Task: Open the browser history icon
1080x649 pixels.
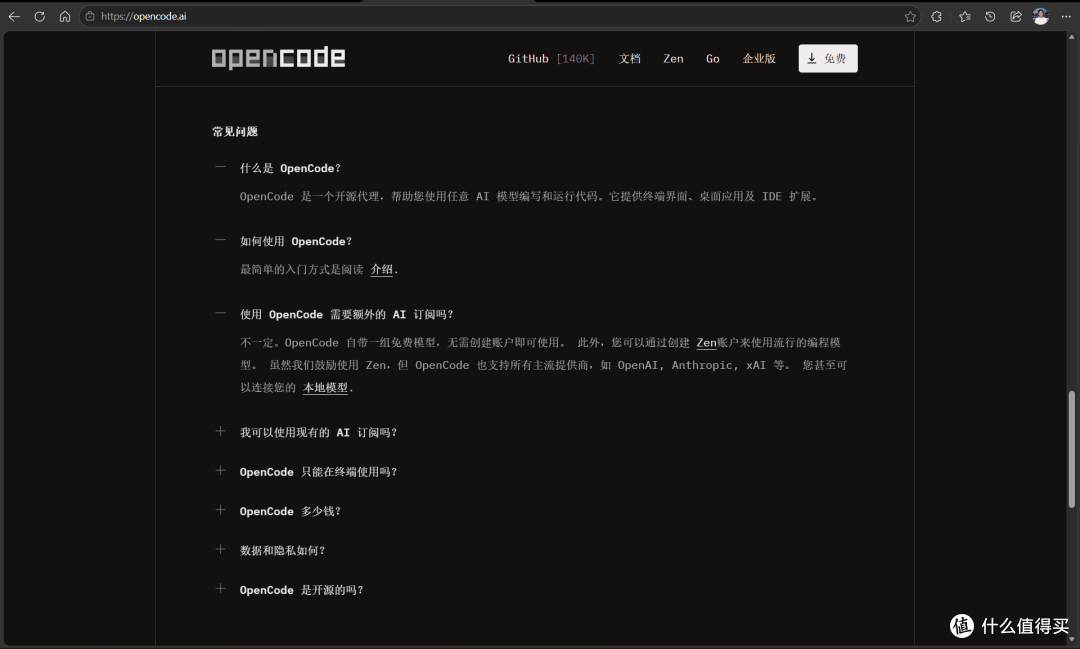Action: pos(990,17)
